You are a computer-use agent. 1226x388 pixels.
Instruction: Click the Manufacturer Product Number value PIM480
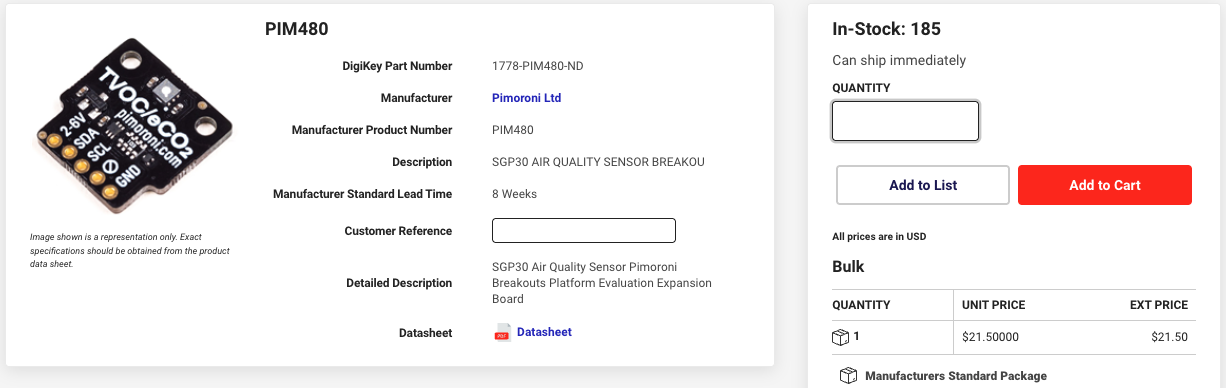pyautogui.click(x=513, y=130)
